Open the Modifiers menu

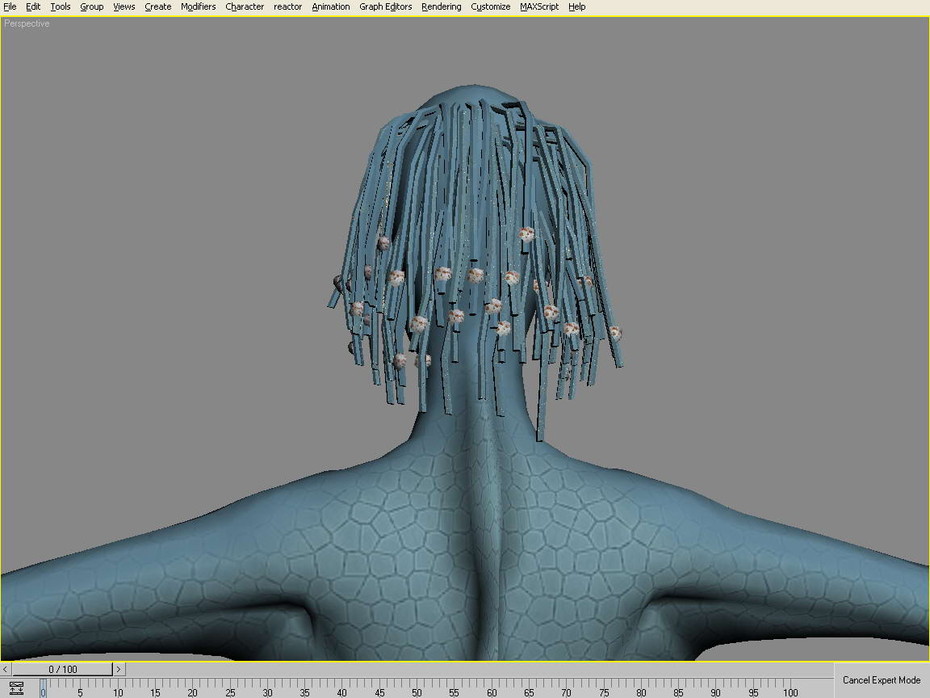click(198, 7)
